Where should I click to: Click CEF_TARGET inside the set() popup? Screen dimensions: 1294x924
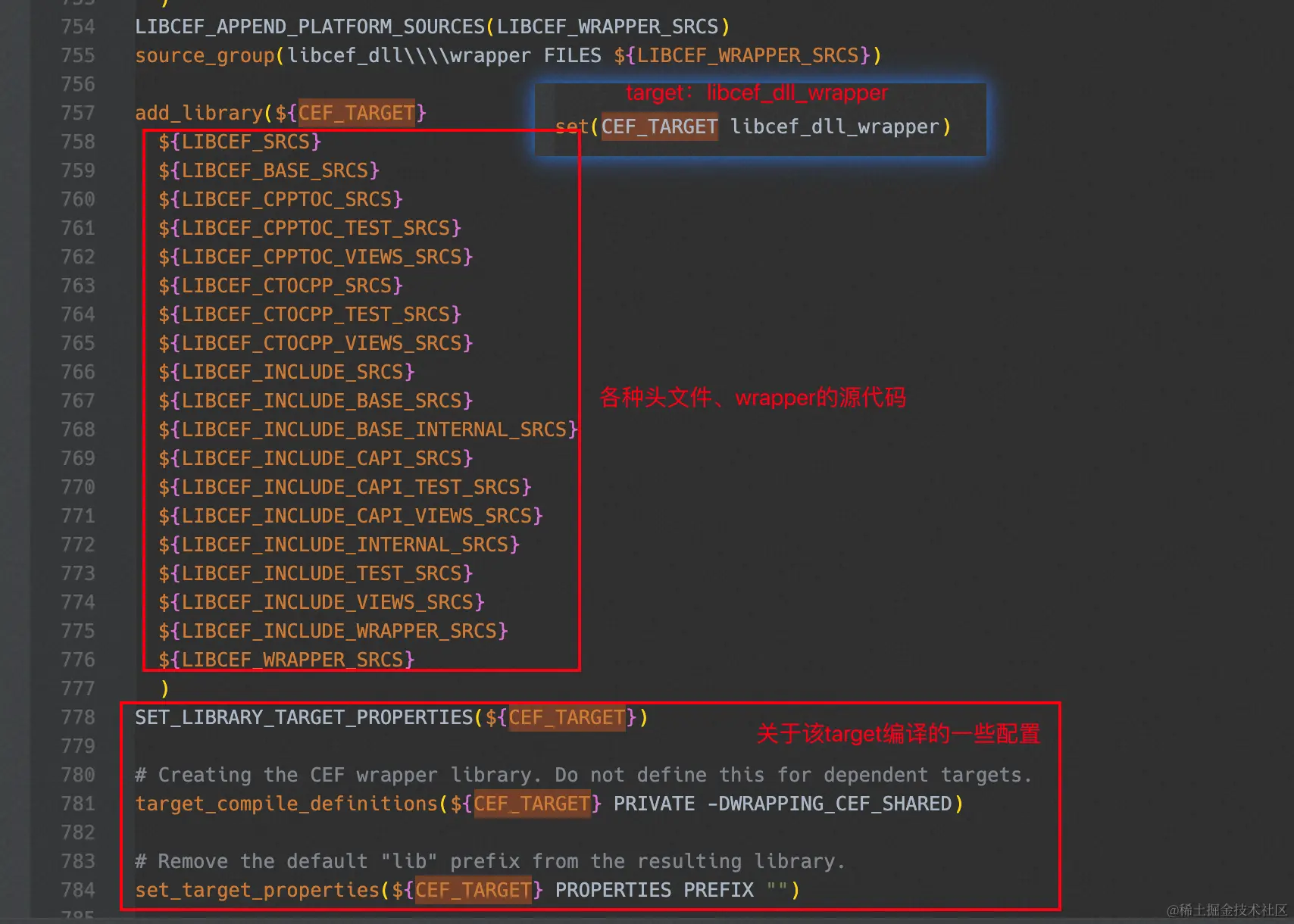(659, 126)
